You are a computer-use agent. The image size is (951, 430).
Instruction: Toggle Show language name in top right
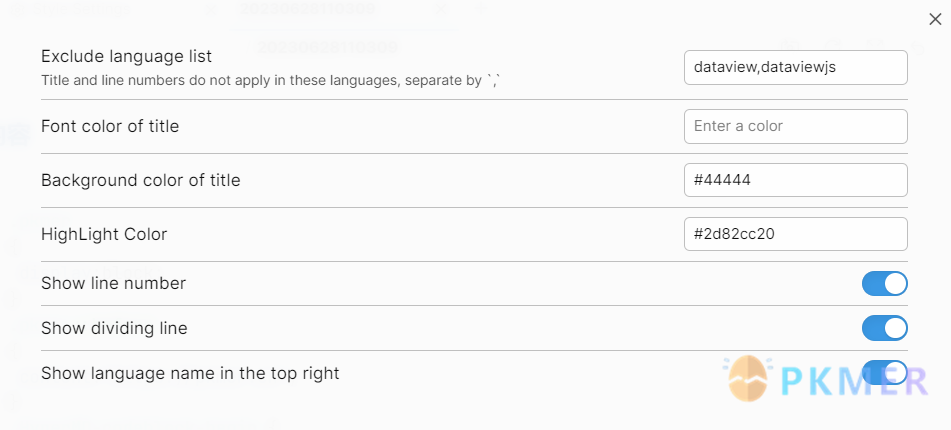tap(884, 373)
